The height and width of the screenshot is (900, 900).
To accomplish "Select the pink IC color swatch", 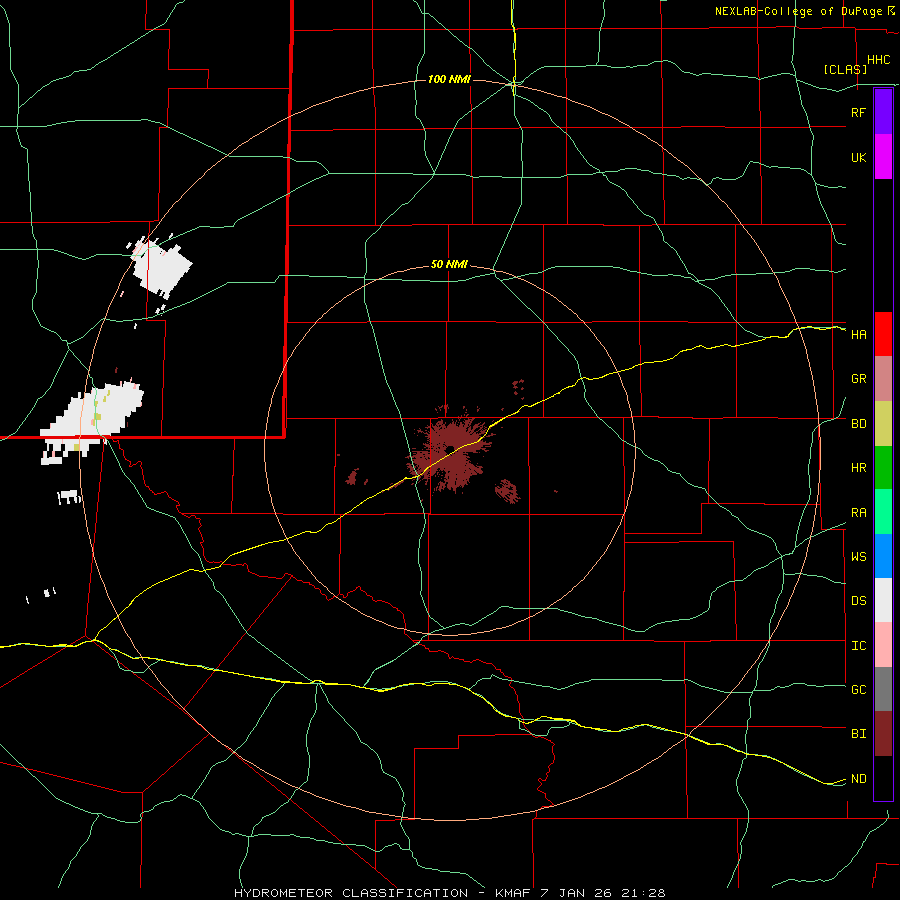I will click(x=883, y=645).
